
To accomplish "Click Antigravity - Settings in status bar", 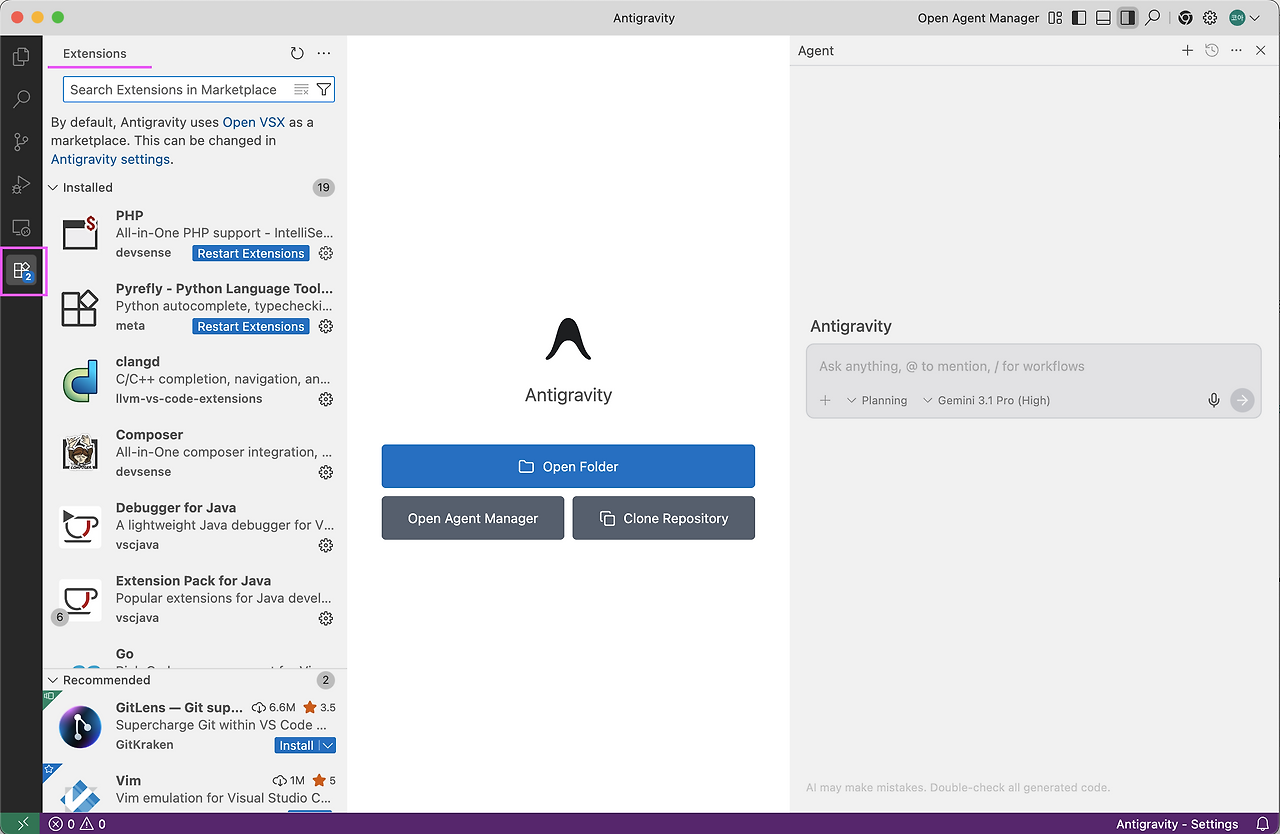I will pos(1177,824).
